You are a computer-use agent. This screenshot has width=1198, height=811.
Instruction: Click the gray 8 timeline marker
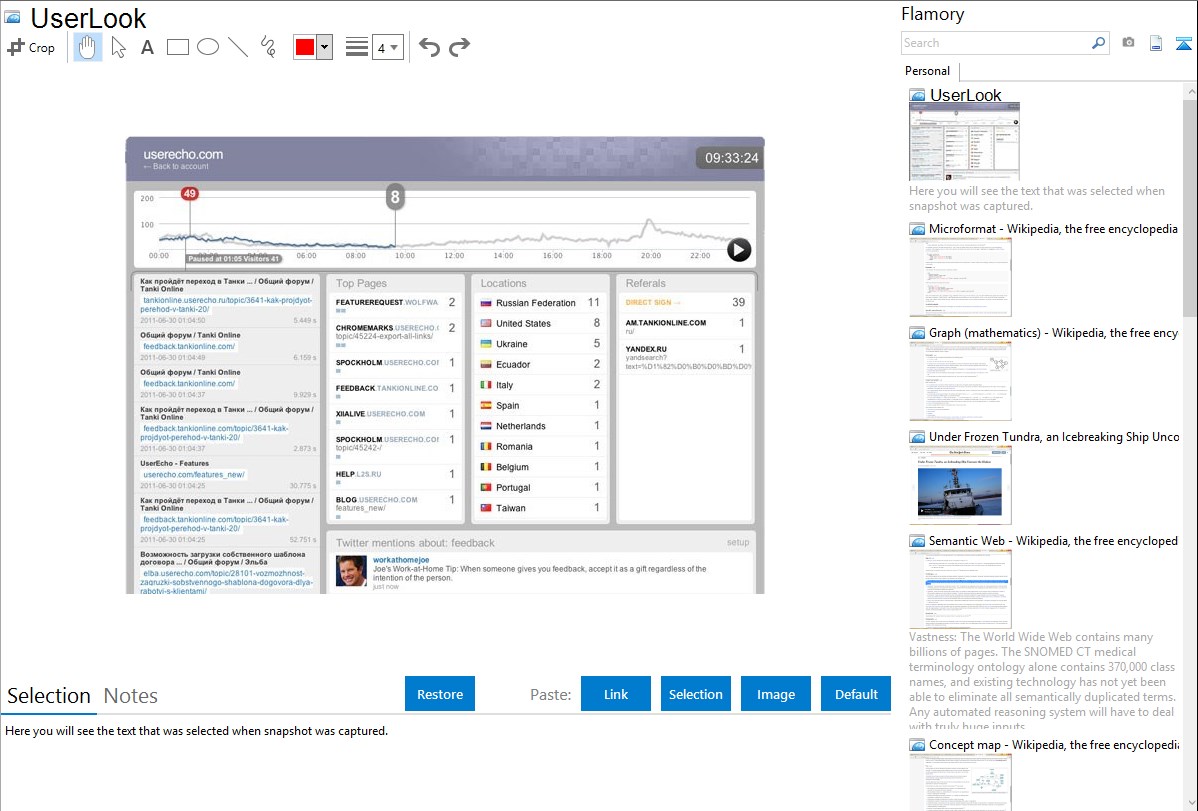pos(395,197)
